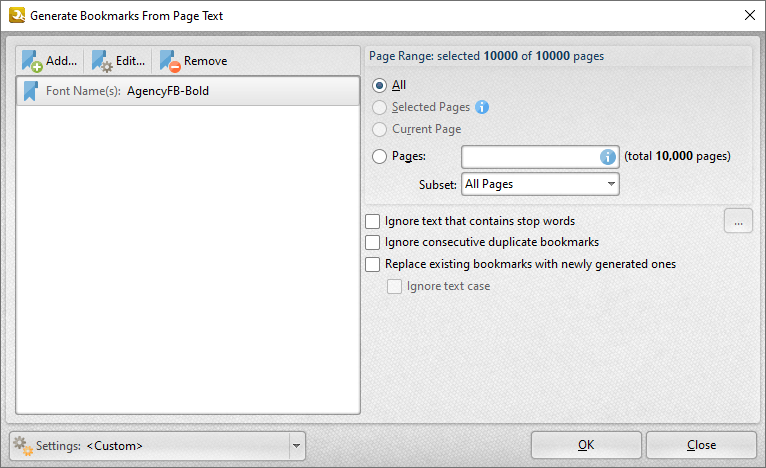Choose the Selected Pages radio option
This screenshot has height=468, width=766.
tap(380, 107)
